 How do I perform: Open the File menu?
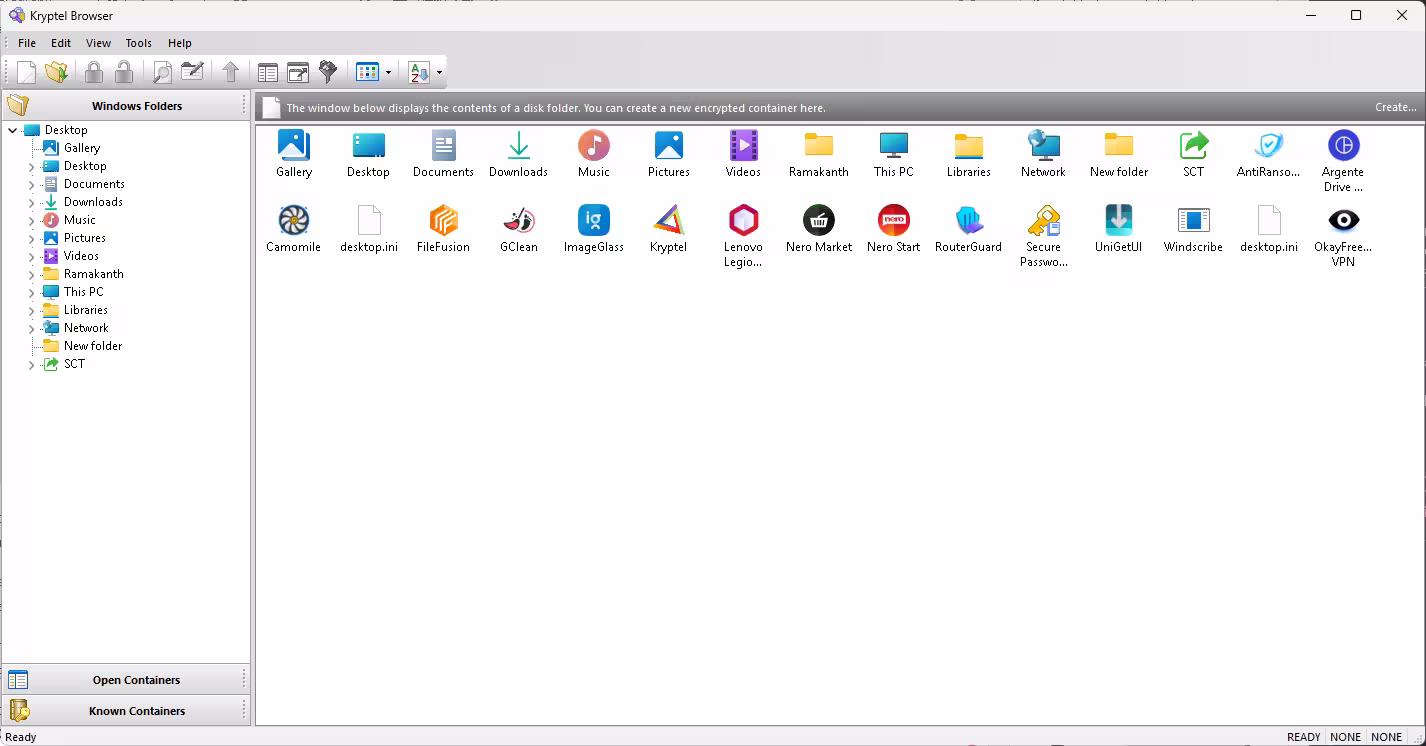tap(27, 43)
